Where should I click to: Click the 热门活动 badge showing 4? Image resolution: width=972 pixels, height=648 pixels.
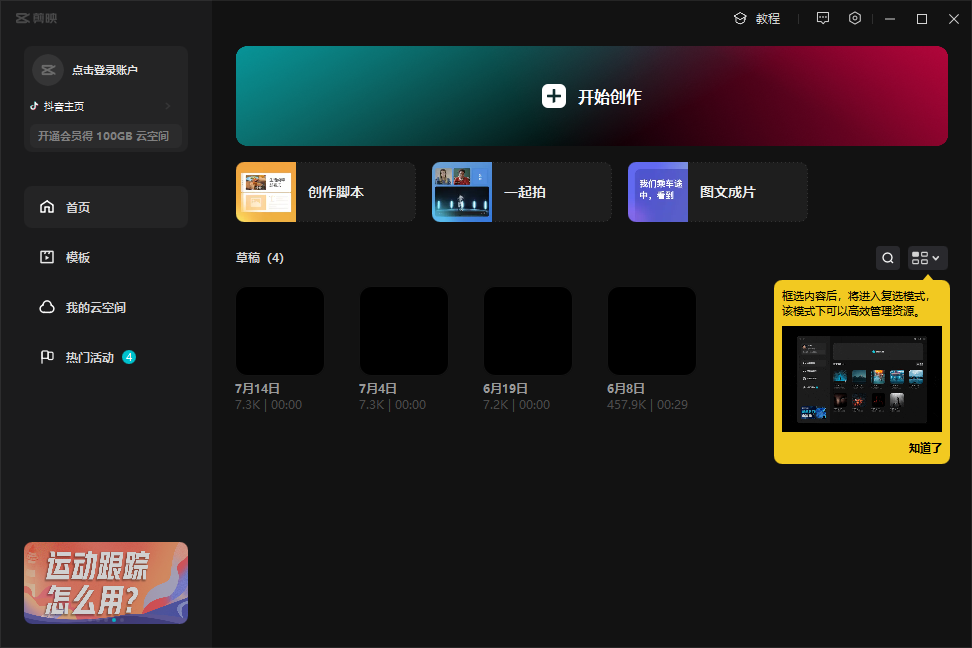[x=129, y=357]
